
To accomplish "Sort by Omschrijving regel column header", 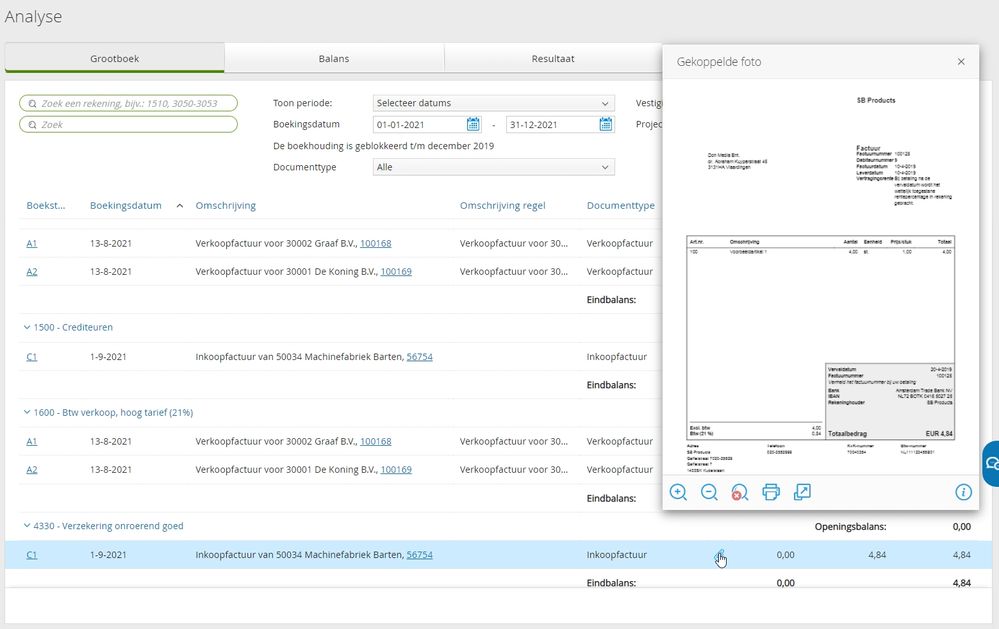I will click(x=503, y=205).
